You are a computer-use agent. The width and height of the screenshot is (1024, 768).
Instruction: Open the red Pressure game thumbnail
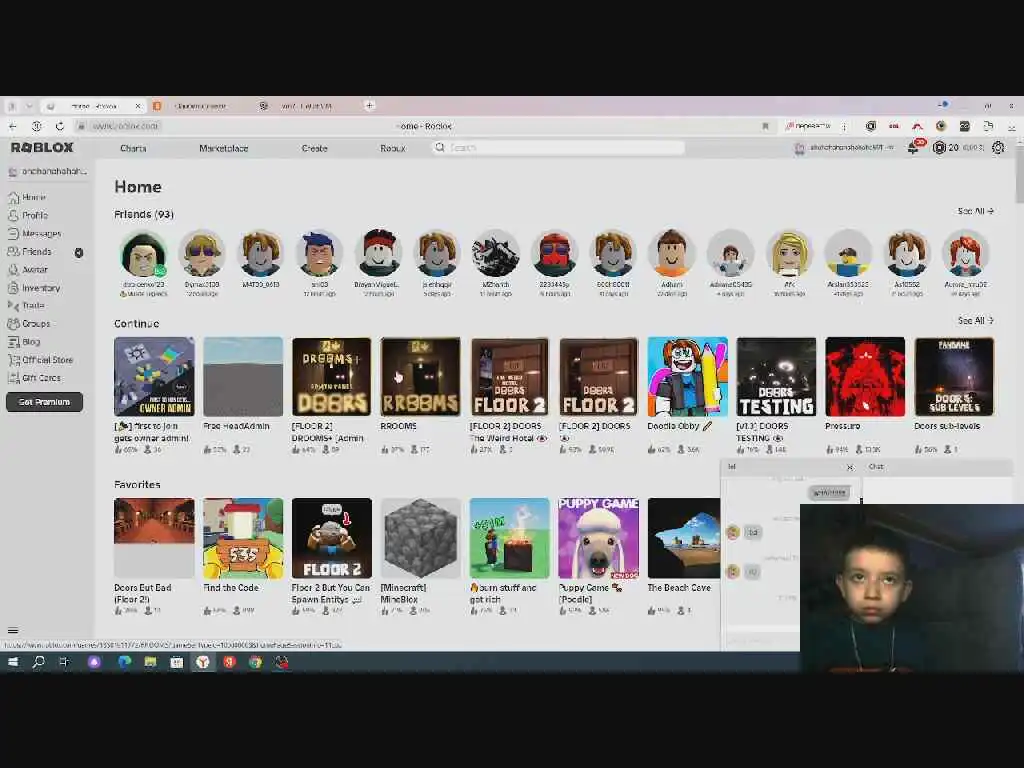coord(865,376)
